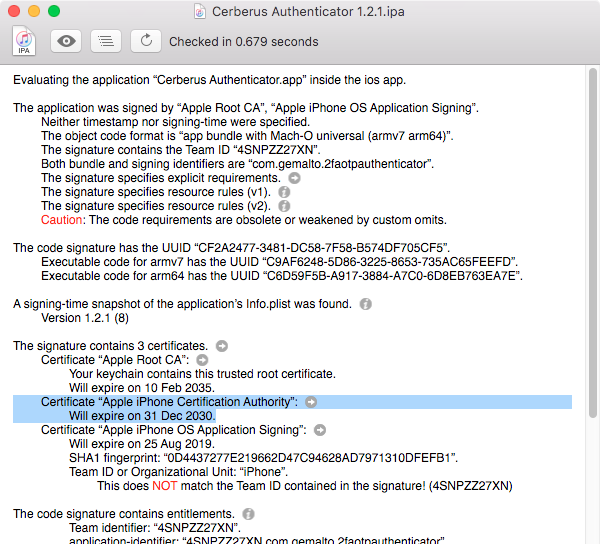Select the armv7 executable UUID line

pos(279,262)
